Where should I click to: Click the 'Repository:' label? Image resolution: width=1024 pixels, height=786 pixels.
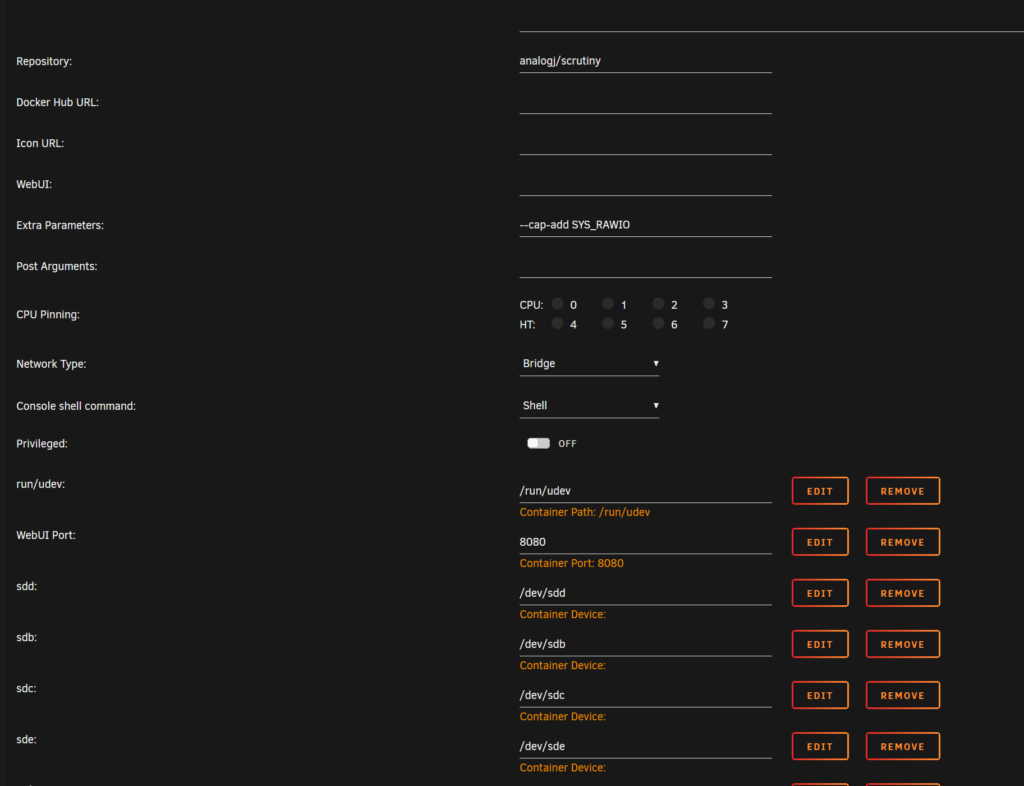point(44,61)
